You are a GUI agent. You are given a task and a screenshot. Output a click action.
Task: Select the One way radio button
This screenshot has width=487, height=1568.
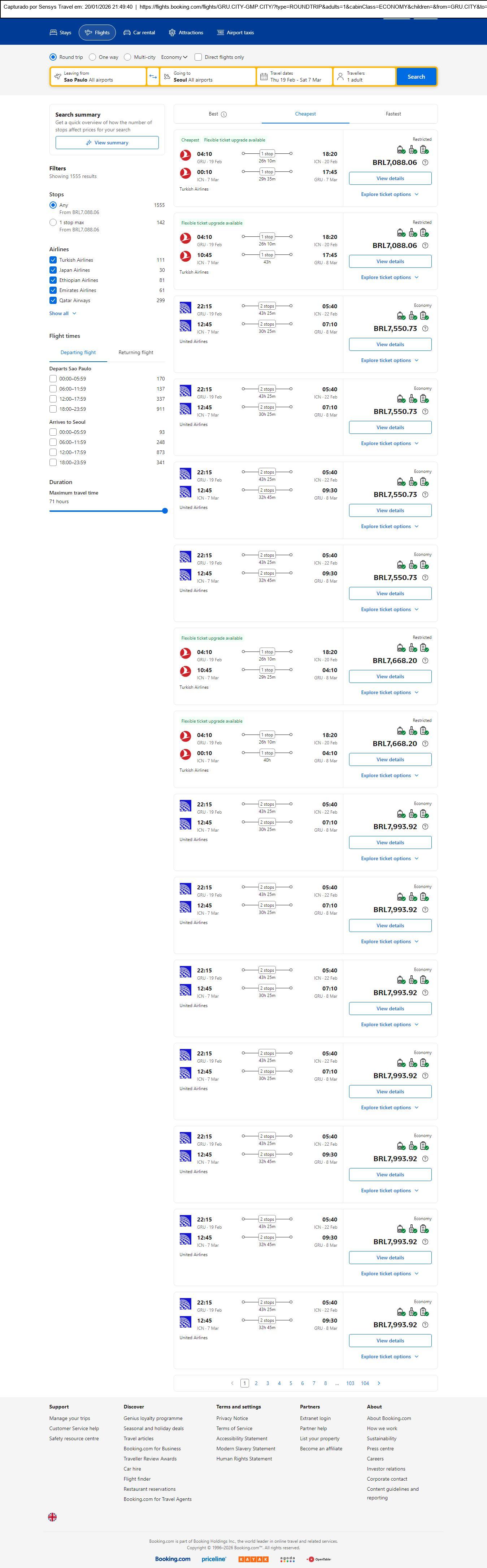[92, 57]
